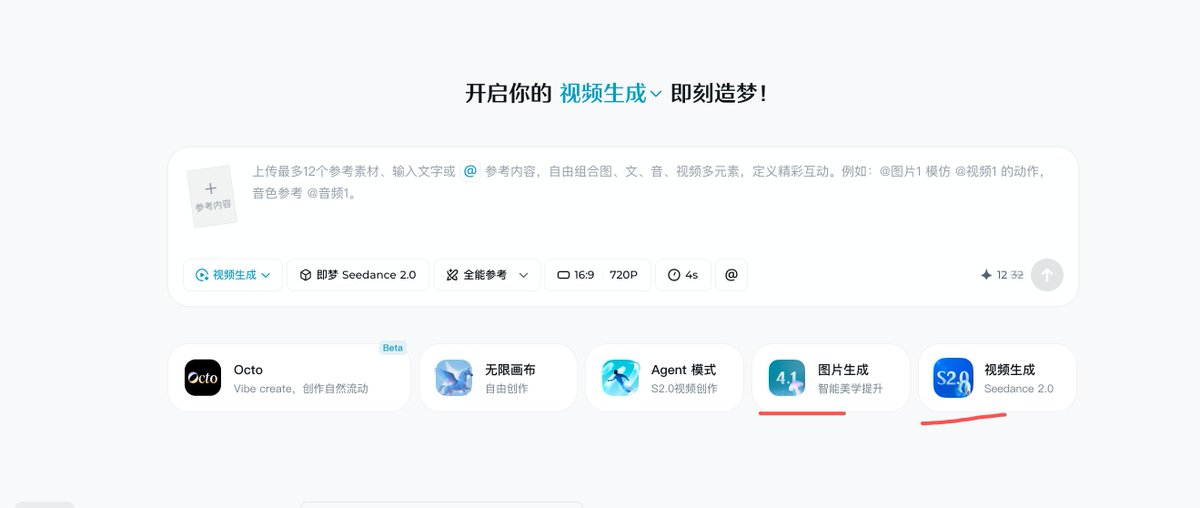Click the cube icon beside 即梦
This screenshot has height=508, width=1200.
305,275
